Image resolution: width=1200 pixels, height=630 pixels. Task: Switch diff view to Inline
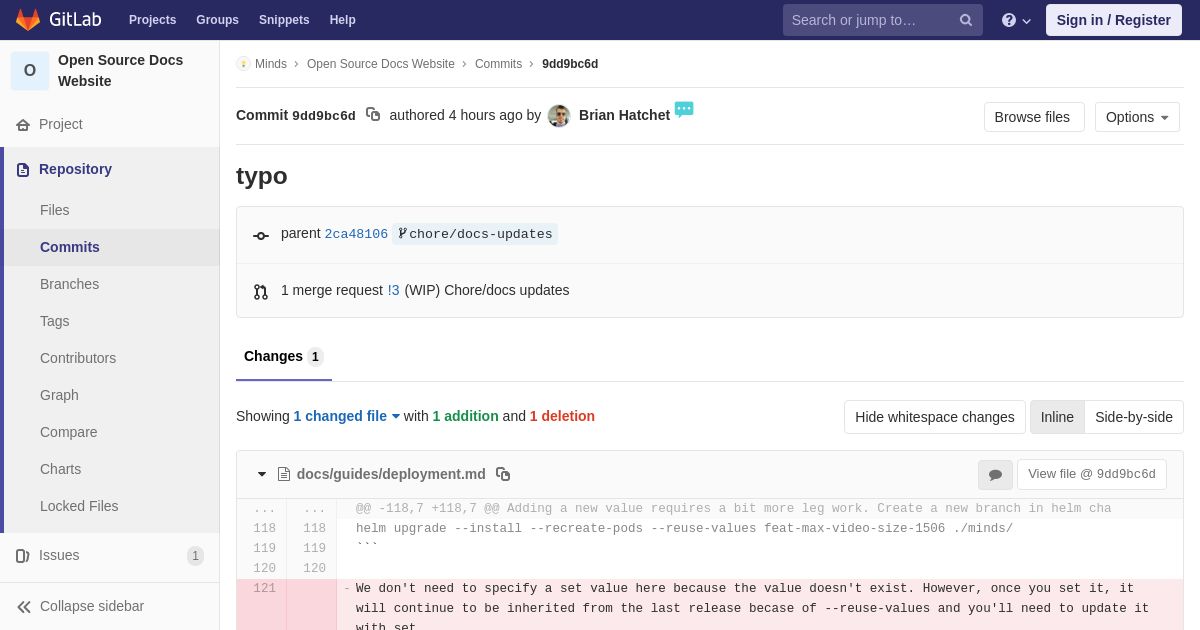(x=1057, y=417)
